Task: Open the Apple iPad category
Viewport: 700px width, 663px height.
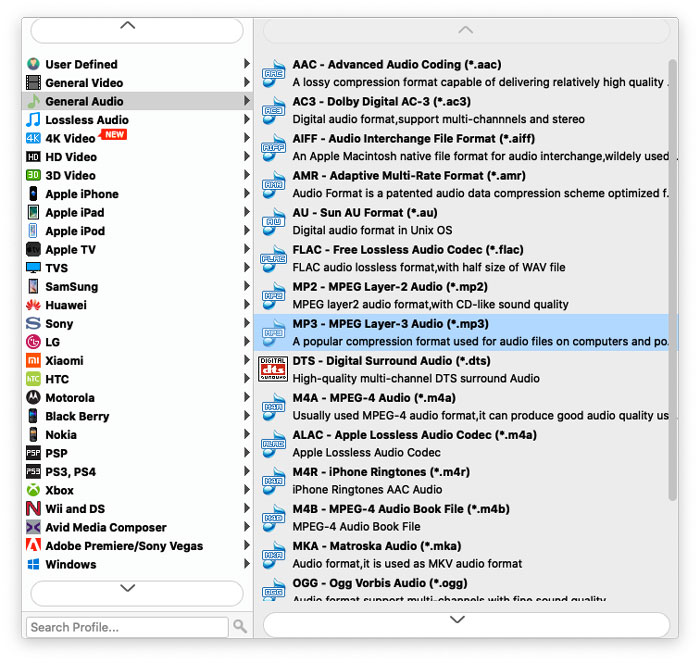Action: click(x=137, y=212)
